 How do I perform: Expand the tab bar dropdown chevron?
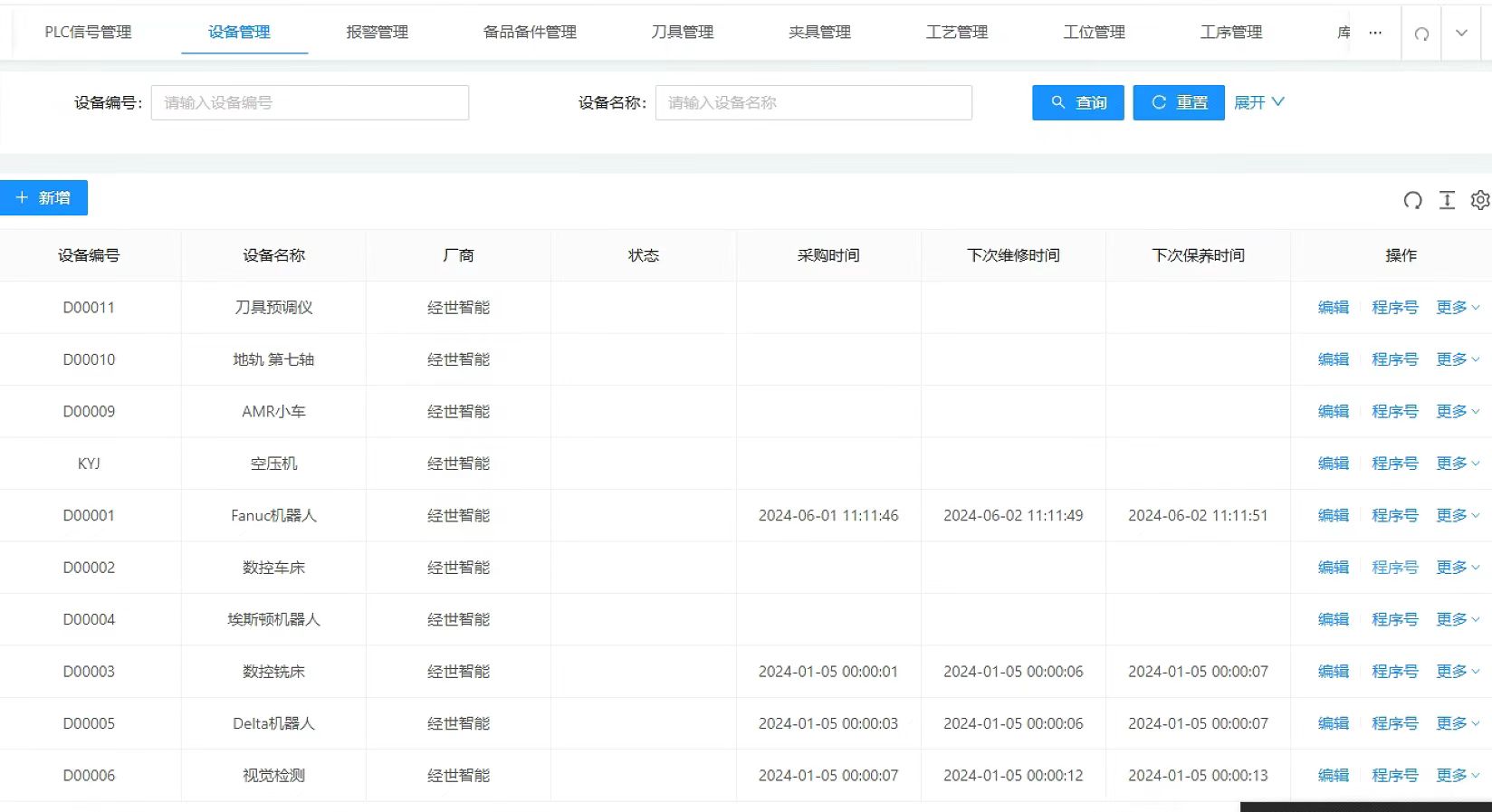click(x=1461, y=33)
